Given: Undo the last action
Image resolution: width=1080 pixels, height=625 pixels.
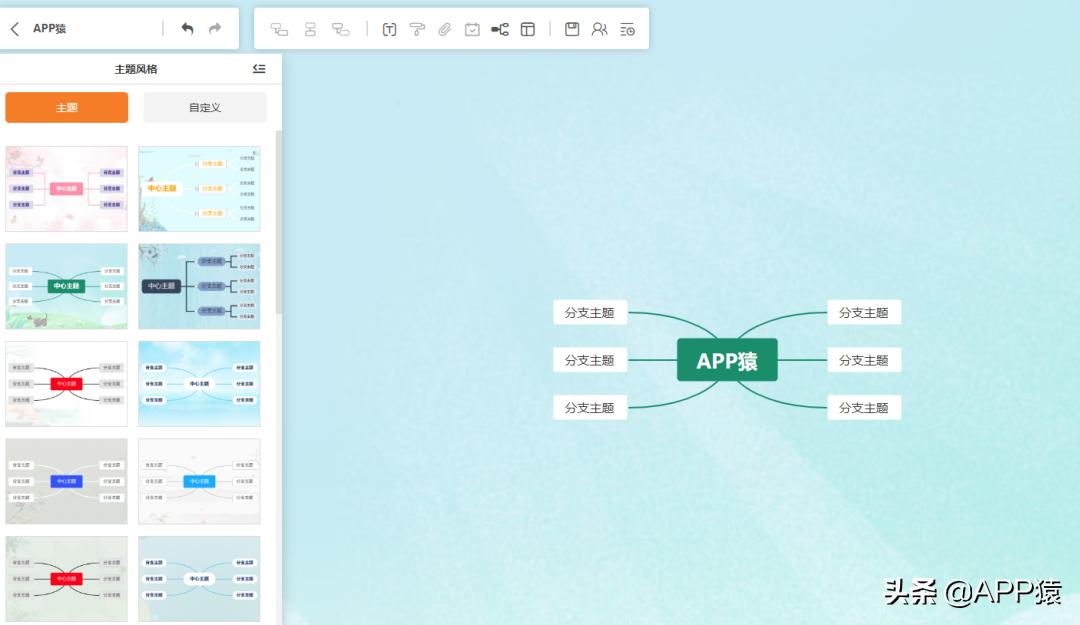Looking at the screenshot, I should (x=187, y=28).
